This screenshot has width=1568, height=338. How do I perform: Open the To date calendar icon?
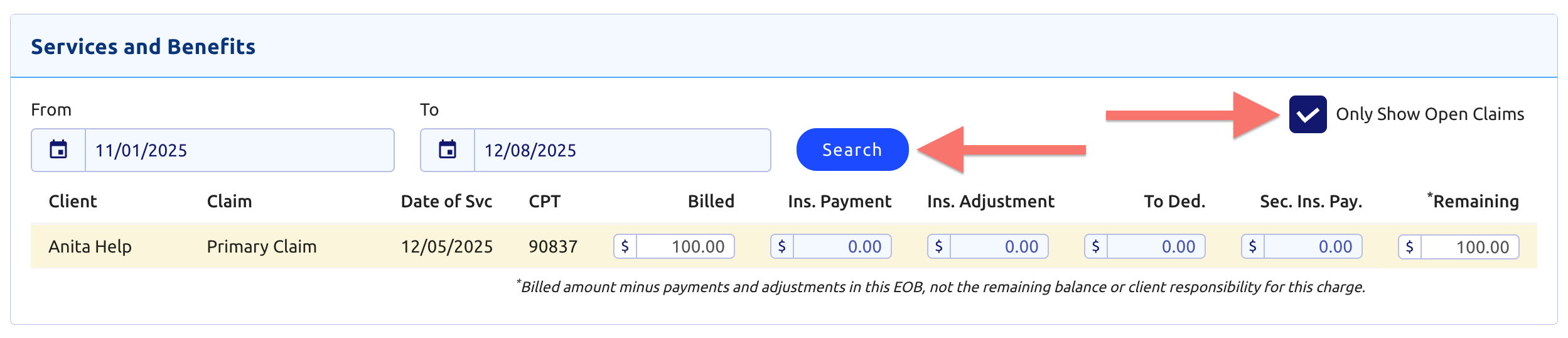tap(448, 150)
